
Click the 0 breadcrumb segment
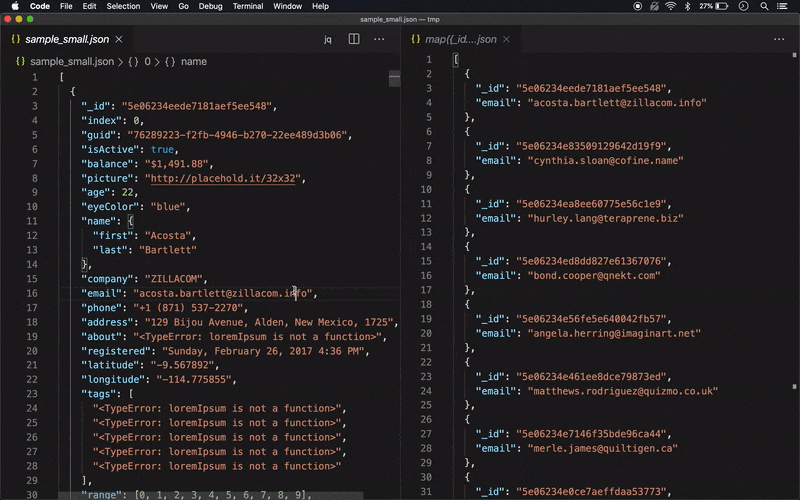(147, 61)
